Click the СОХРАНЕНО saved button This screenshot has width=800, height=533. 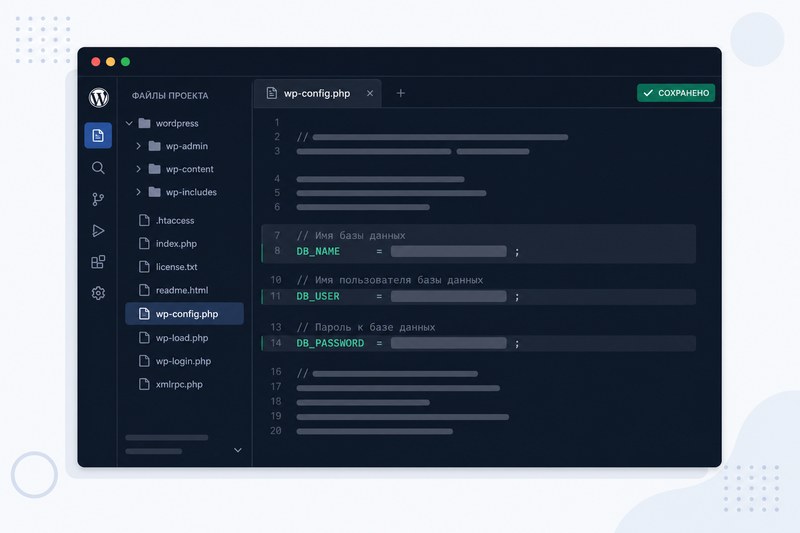[x=676, y=93]
